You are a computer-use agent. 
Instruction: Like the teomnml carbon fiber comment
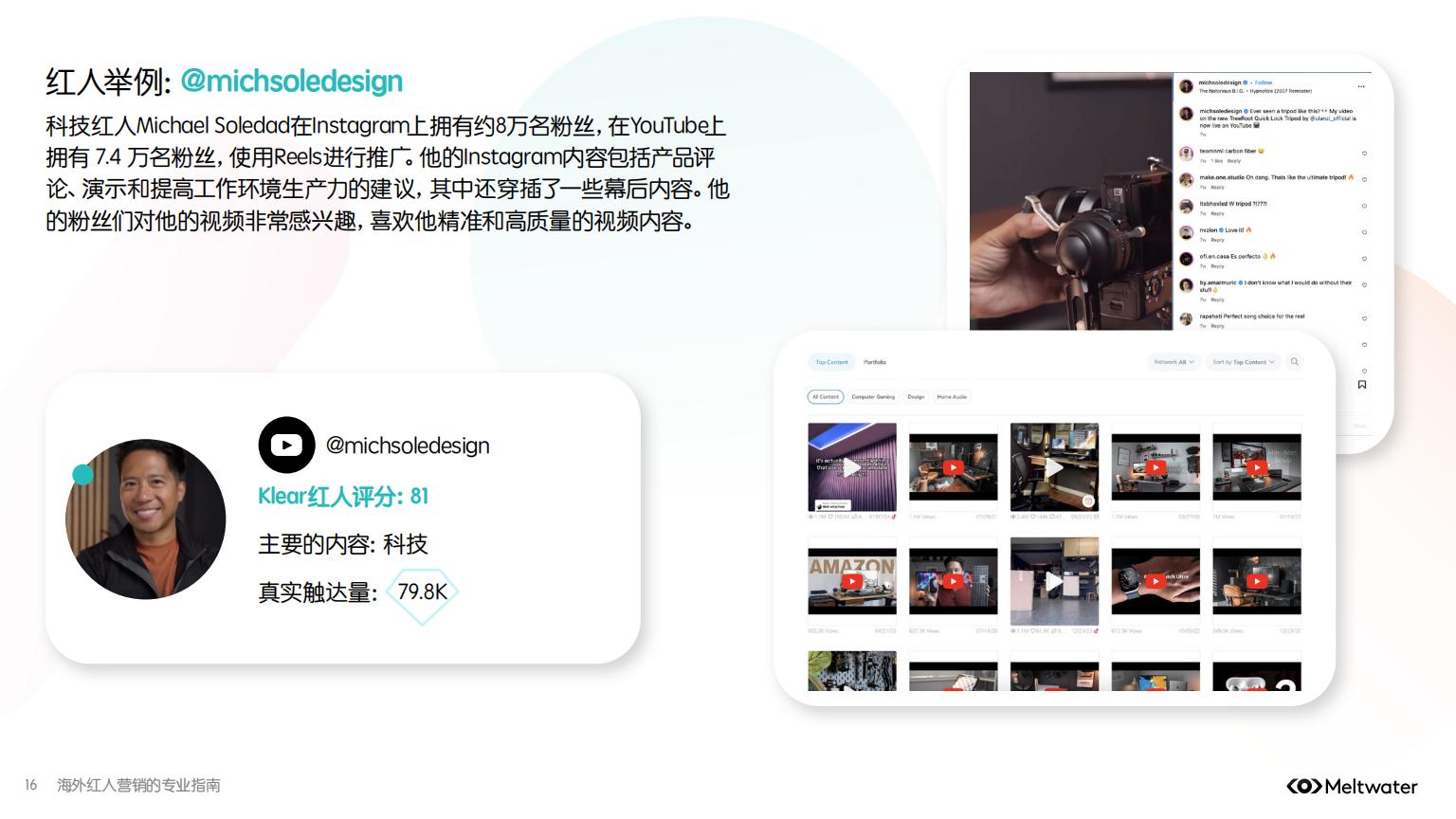pos(1364,154)
